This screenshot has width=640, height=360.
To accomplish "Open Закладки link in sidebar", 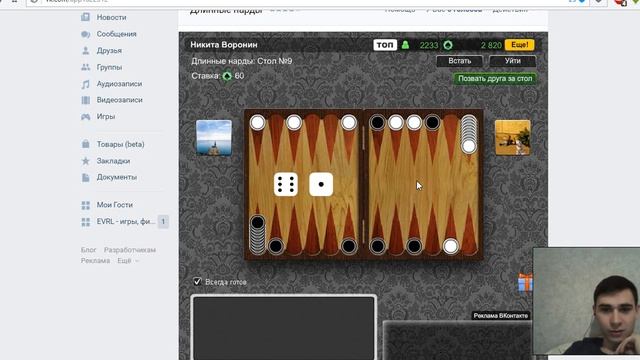I will [x=113, y=161].
